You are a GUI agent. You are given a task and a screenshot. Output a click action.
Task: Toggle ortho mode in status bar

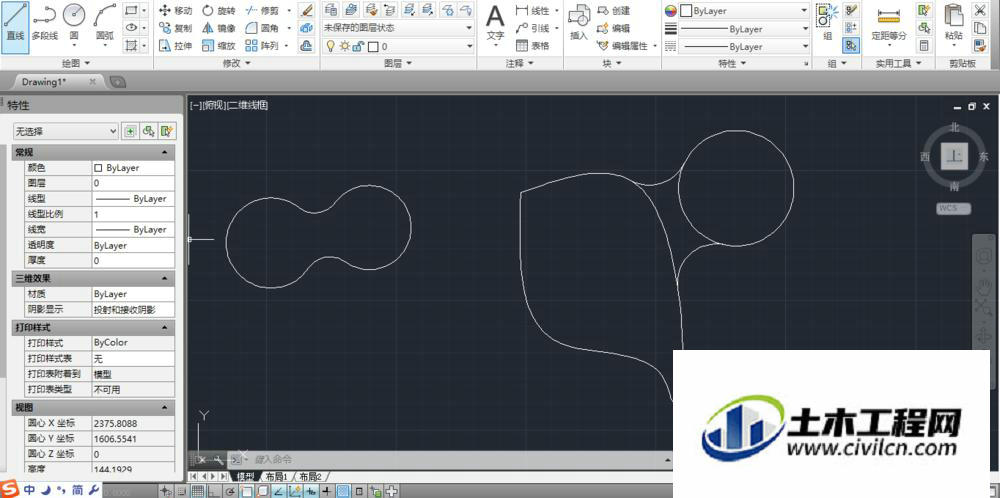(x=213, y=491)
